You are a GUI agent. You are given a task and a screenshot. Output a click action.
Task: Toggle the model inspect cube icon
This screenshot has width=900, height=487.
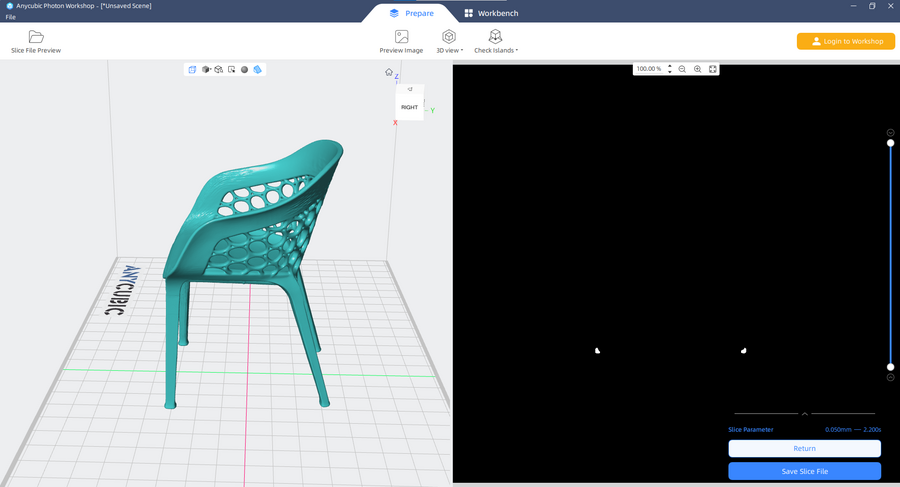(218, 70)
